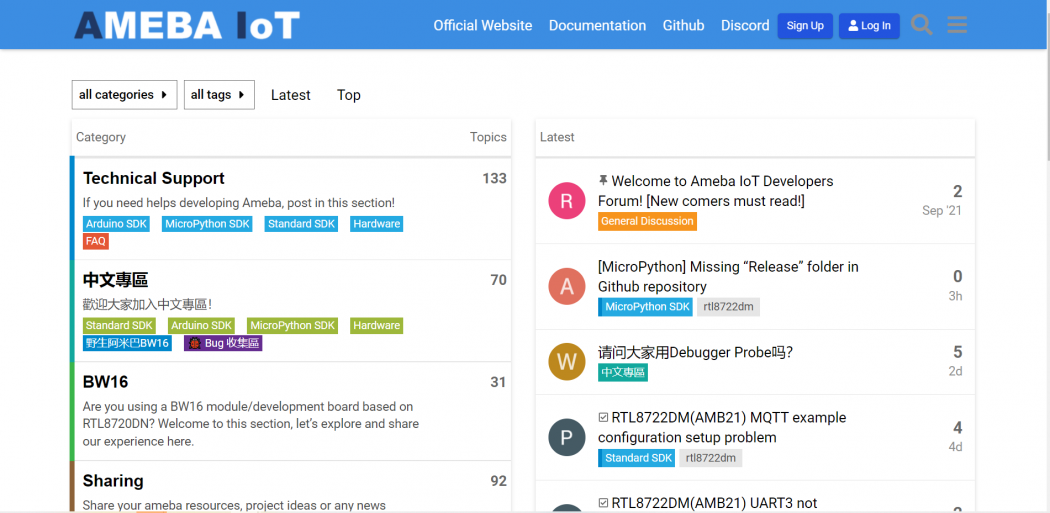Click the dark gray P user avatar
The width and height of the screenshot is (1050, 513).
567,437
